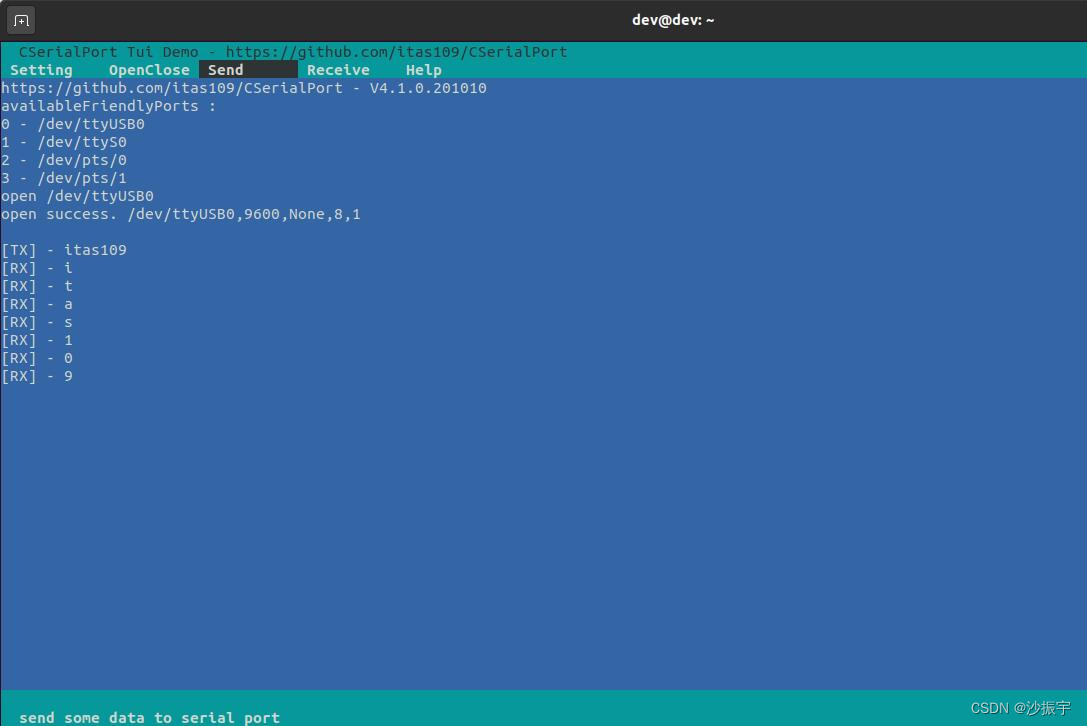Select port 0 - /dev/ttyUSB0 entry

coord(72,124)
